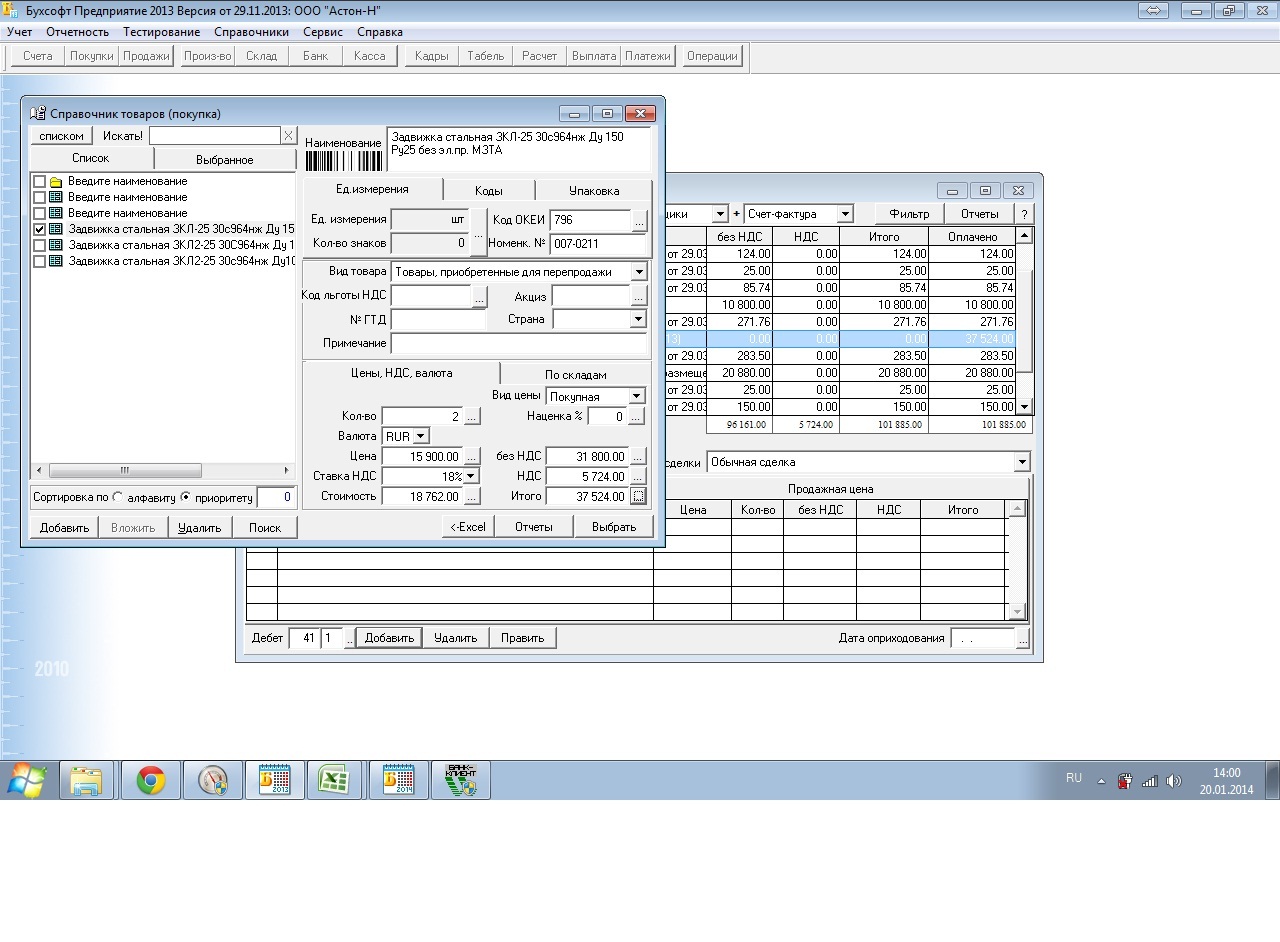The image size is (1280, 942).
Task: Uncheck the Задвижка стальная ЗКЛ-25 item checkbox
Action: [x=40, y=230]
